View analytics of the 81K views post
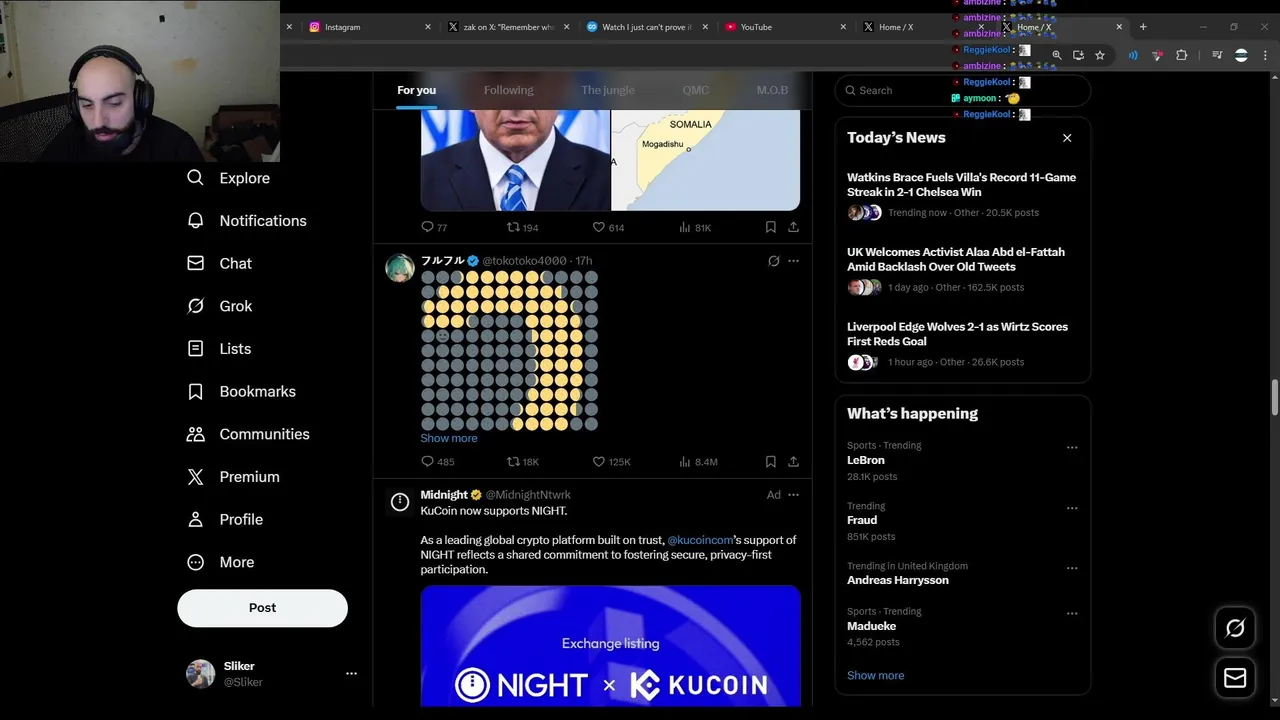The width and height of the screenshot is (1280, 720). pos(695,228)
